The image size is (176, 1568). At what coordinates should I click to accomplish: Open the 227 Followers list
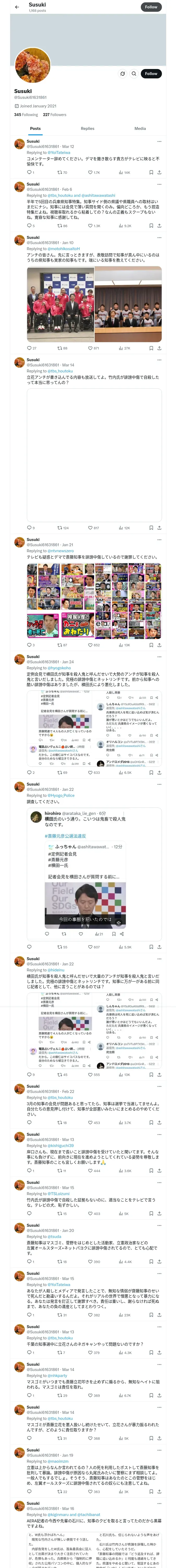point(54,114)
